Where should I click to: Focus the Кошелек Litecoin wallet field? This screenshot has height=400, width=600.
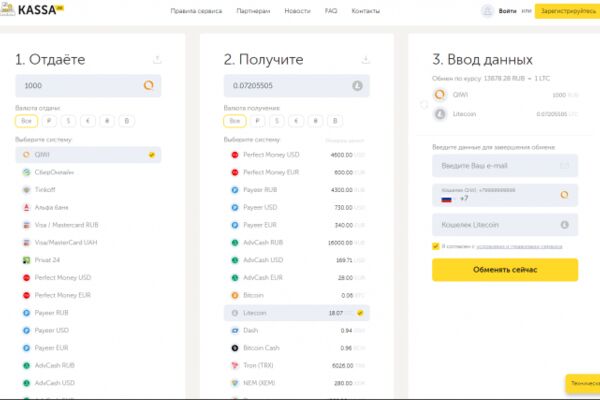pos(505,225)
